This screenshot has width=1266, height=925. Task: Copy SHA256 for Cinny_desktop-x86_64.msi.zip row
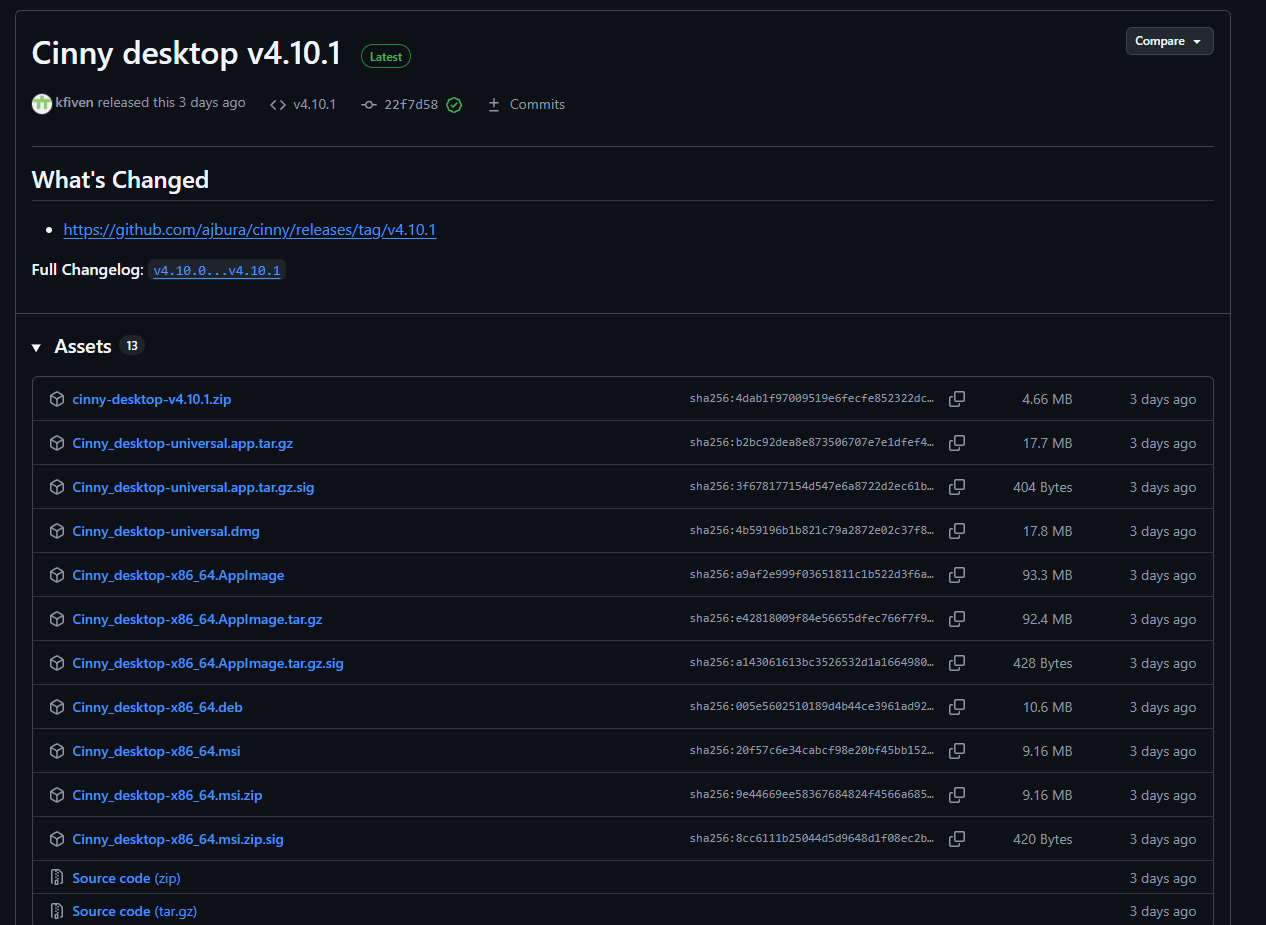pos(957,795)
